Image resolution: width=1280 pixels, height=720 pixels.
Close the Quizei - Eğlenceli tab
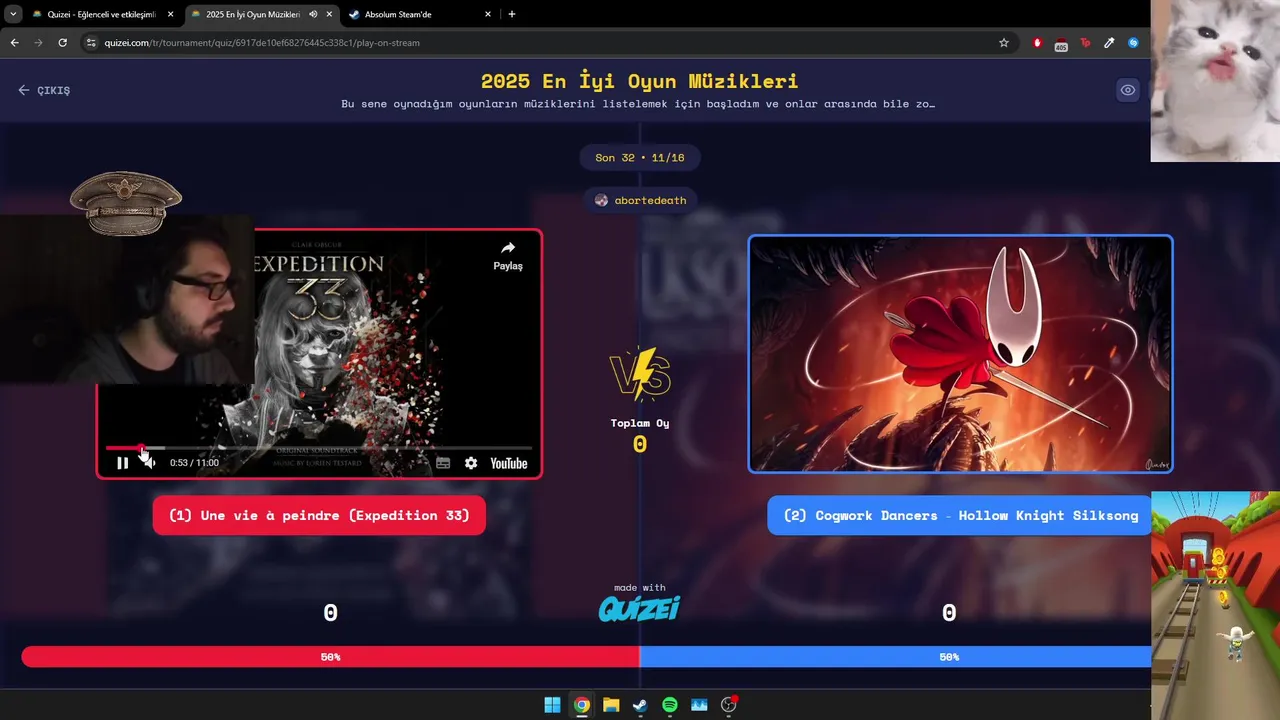click(171, 14)
